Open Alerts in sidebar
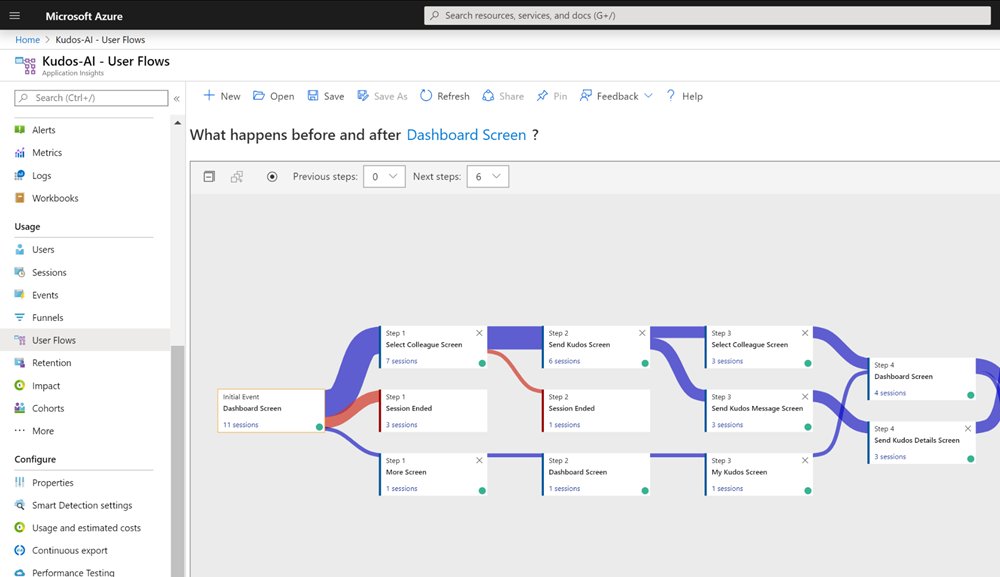This screenshot has height=577, width=1000. tap(43, 130)
